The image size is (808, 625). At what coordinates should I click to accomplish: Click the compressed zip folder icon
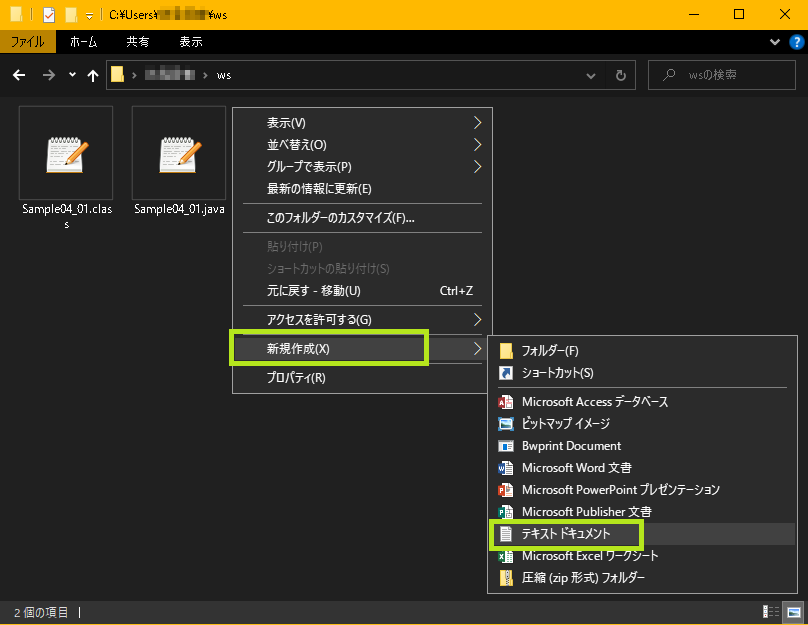tap(505, 578)
